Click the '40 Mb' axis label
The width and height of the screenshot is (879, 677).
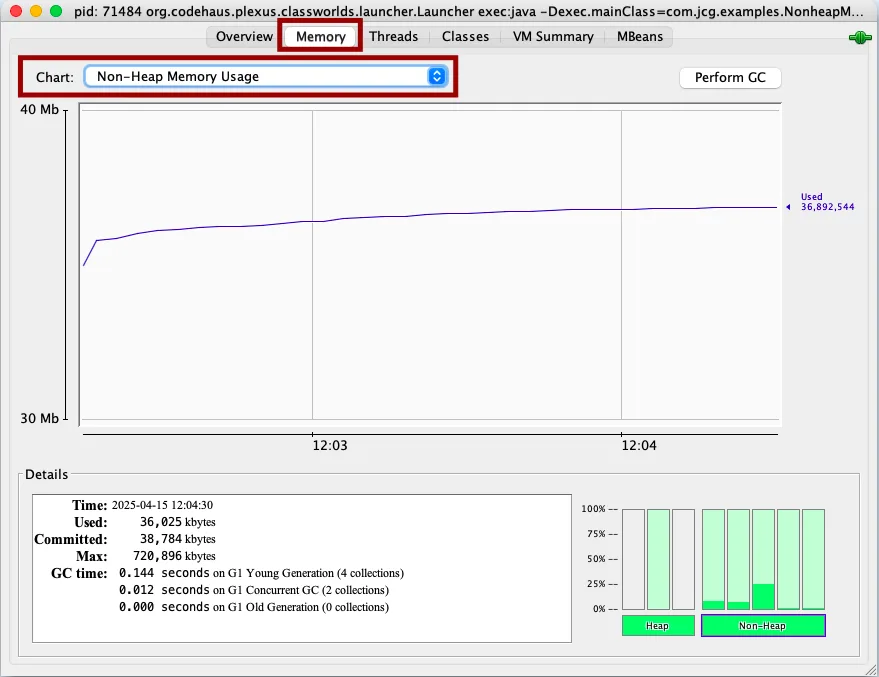(39, 109)
